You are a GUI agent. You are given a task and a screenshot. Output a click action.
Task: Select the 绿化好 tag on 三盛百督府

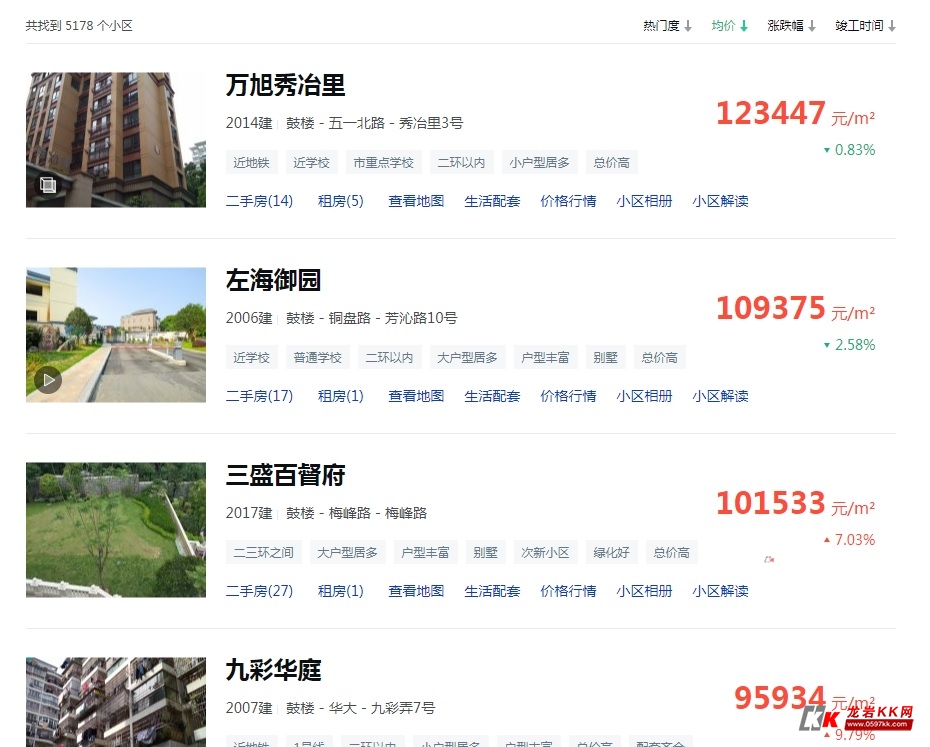tap(611, 552)
